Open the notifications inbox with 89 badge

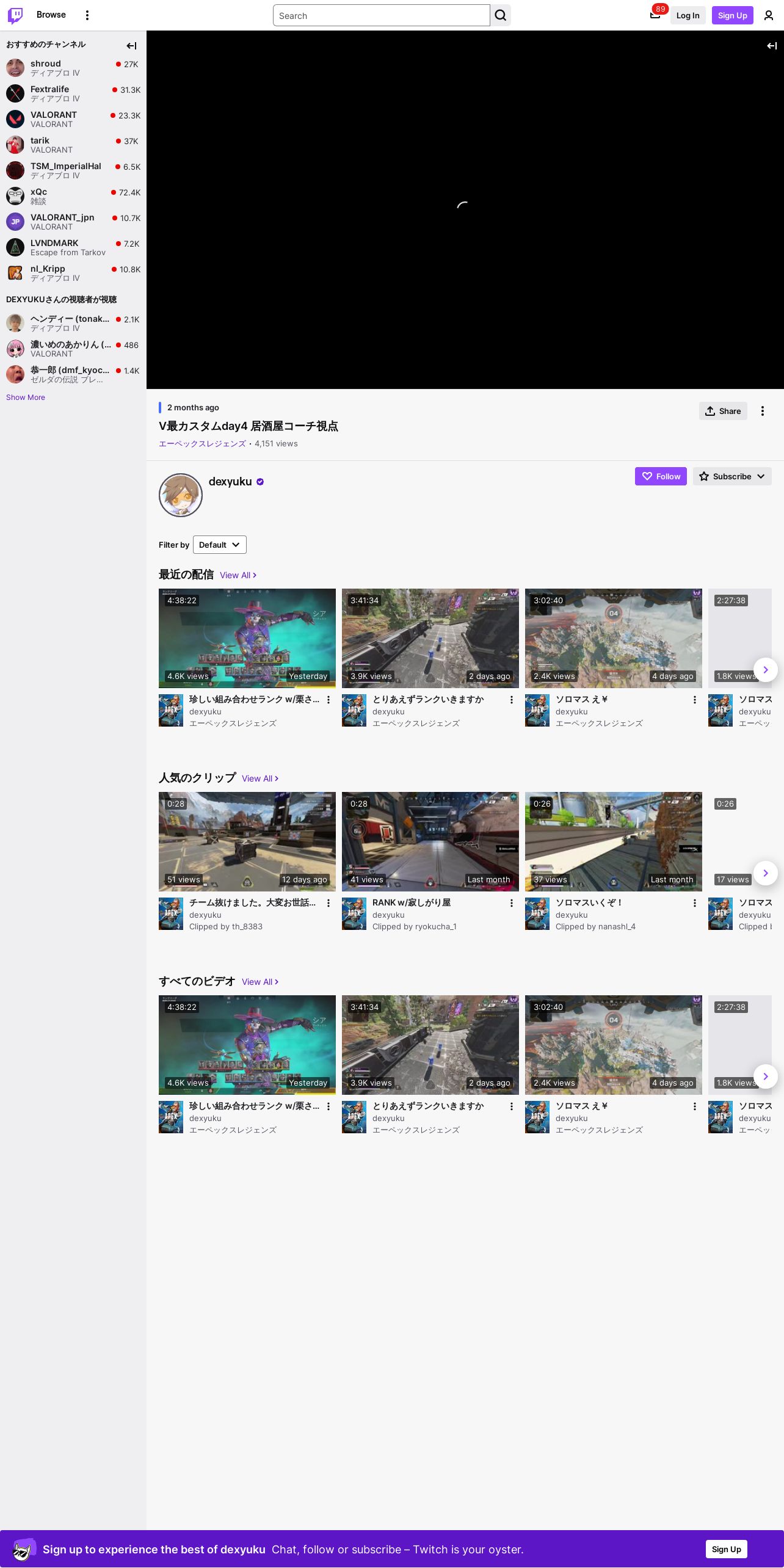[x=655, y=15]
